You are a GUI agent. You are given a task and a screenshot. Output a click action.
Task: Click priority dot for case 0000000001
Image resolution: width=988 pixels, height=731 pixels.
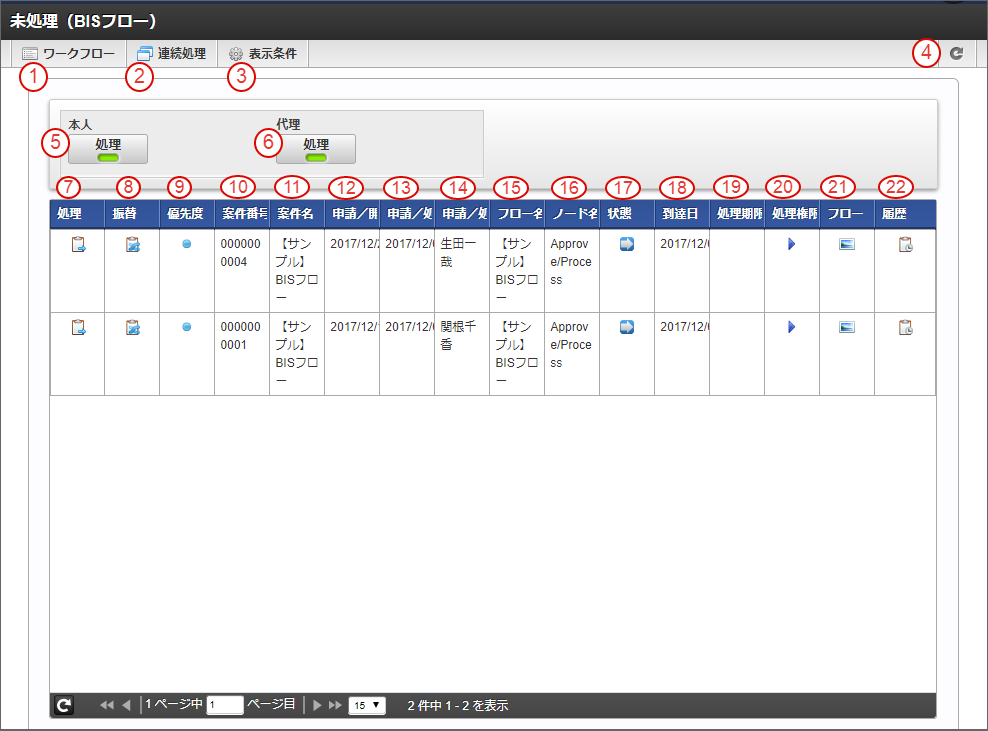pyautogui.click(x=187, y=327)
